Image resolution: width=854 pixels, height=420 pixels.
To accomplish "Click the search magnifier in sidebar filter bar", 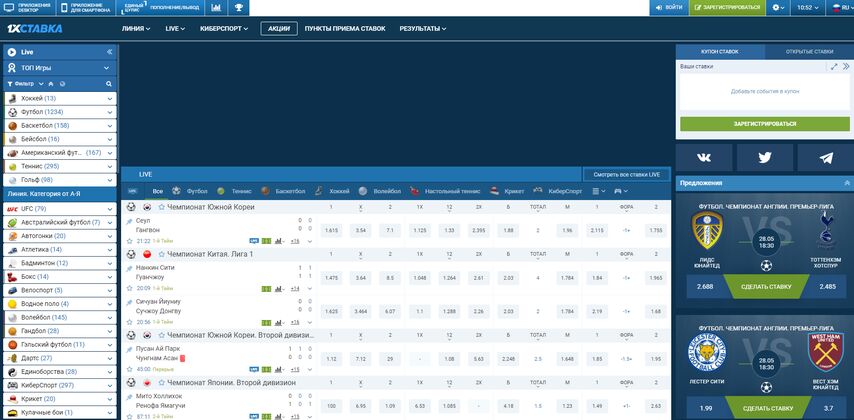I will click(x=109, y=84).
